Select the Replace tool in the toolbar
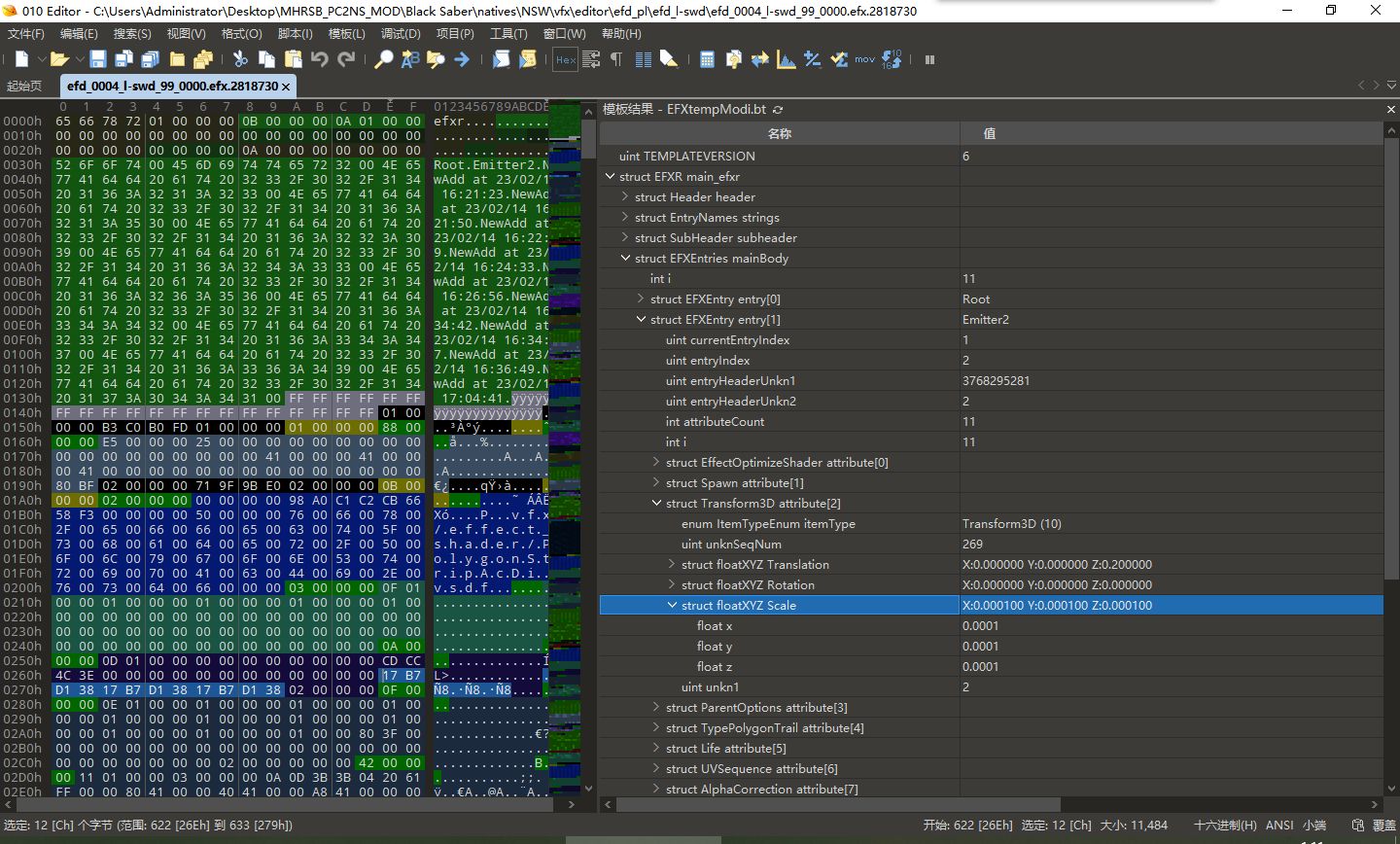This screenshot has height=844, width=1400. pos(411,59)
